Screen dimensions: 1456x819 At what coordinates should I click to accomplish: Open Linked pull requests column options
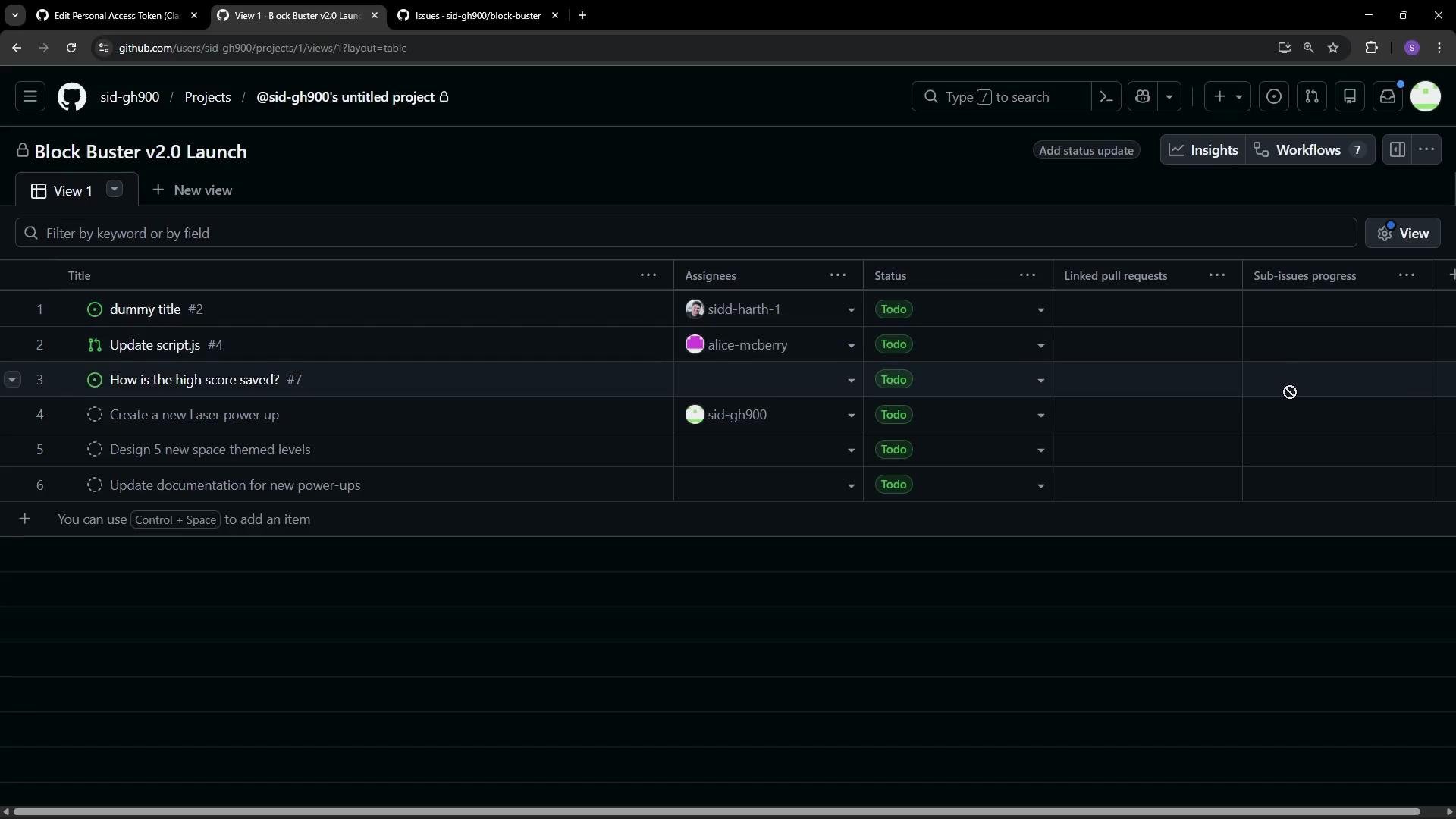pos(1217,275)
